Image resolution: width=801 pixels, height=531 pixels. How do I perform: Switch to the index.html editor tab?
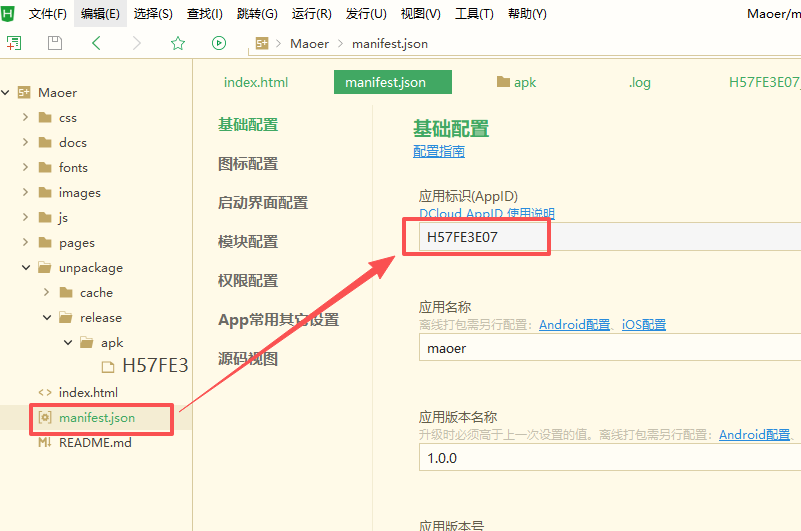(256, 82)
